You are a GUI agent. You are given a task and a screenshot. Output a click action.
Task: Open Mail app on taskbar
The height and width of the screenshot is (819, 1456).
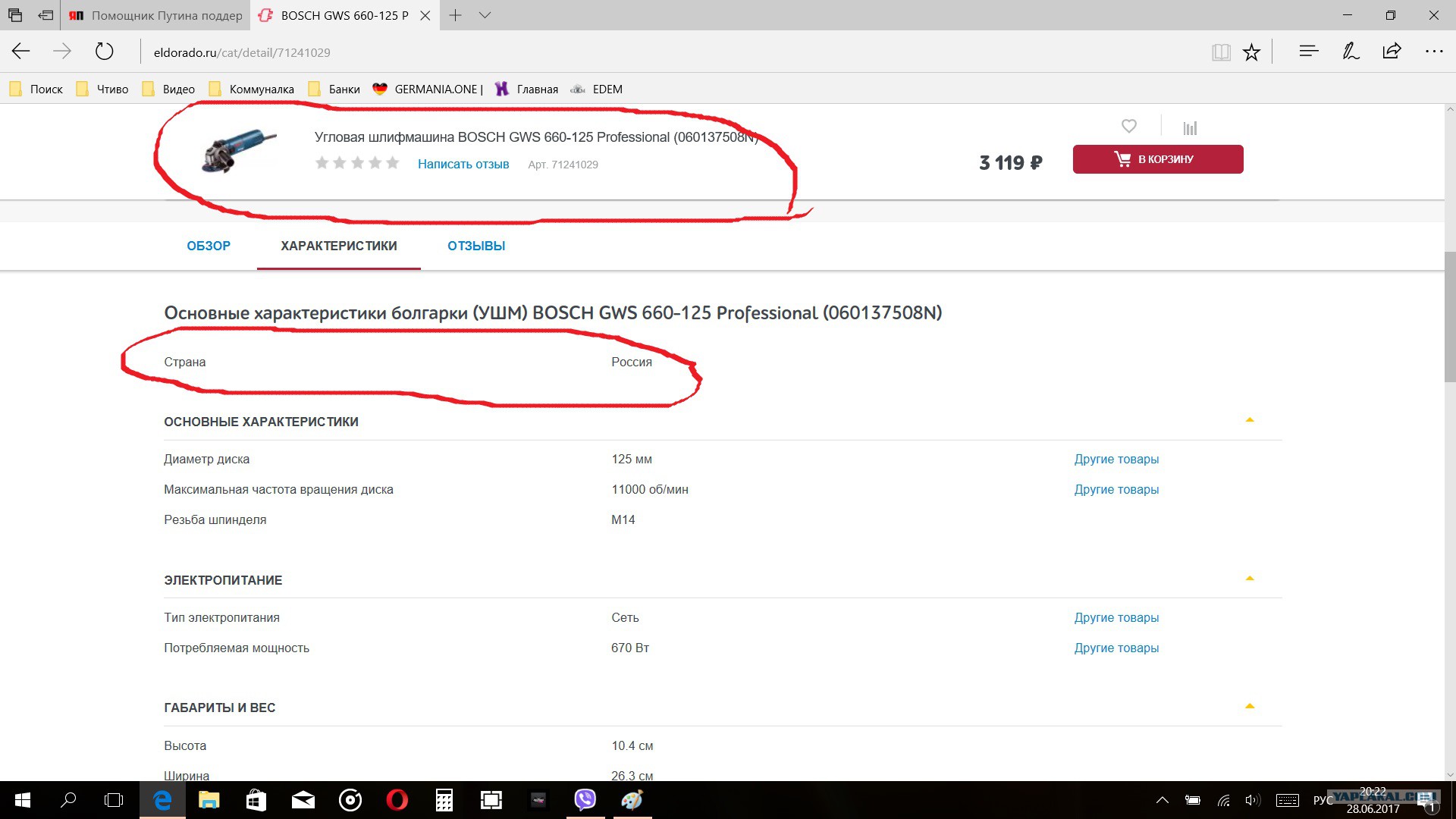303,800
